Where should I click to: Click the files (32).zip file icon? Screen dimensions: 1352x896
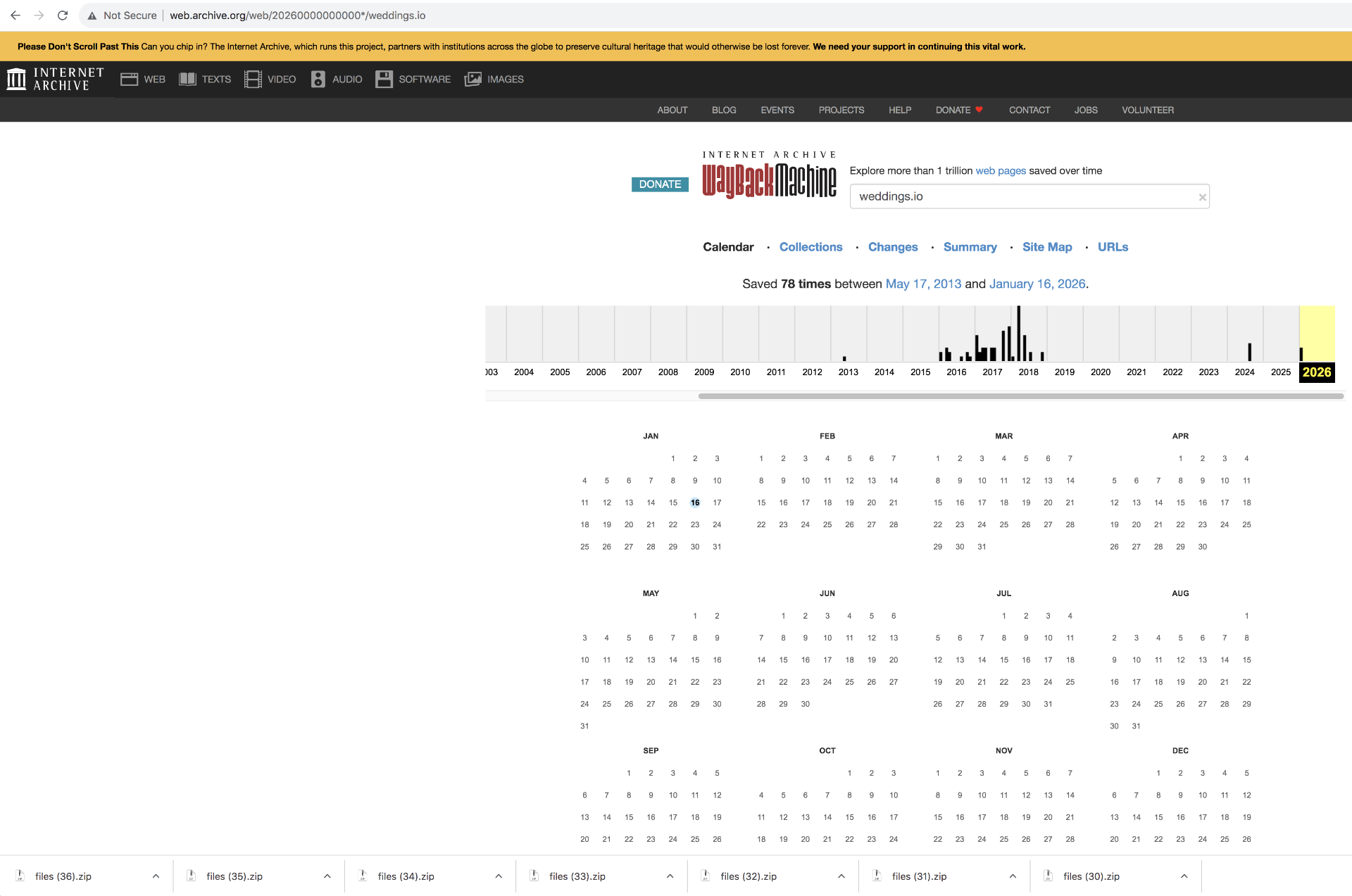tap(706, 876)
